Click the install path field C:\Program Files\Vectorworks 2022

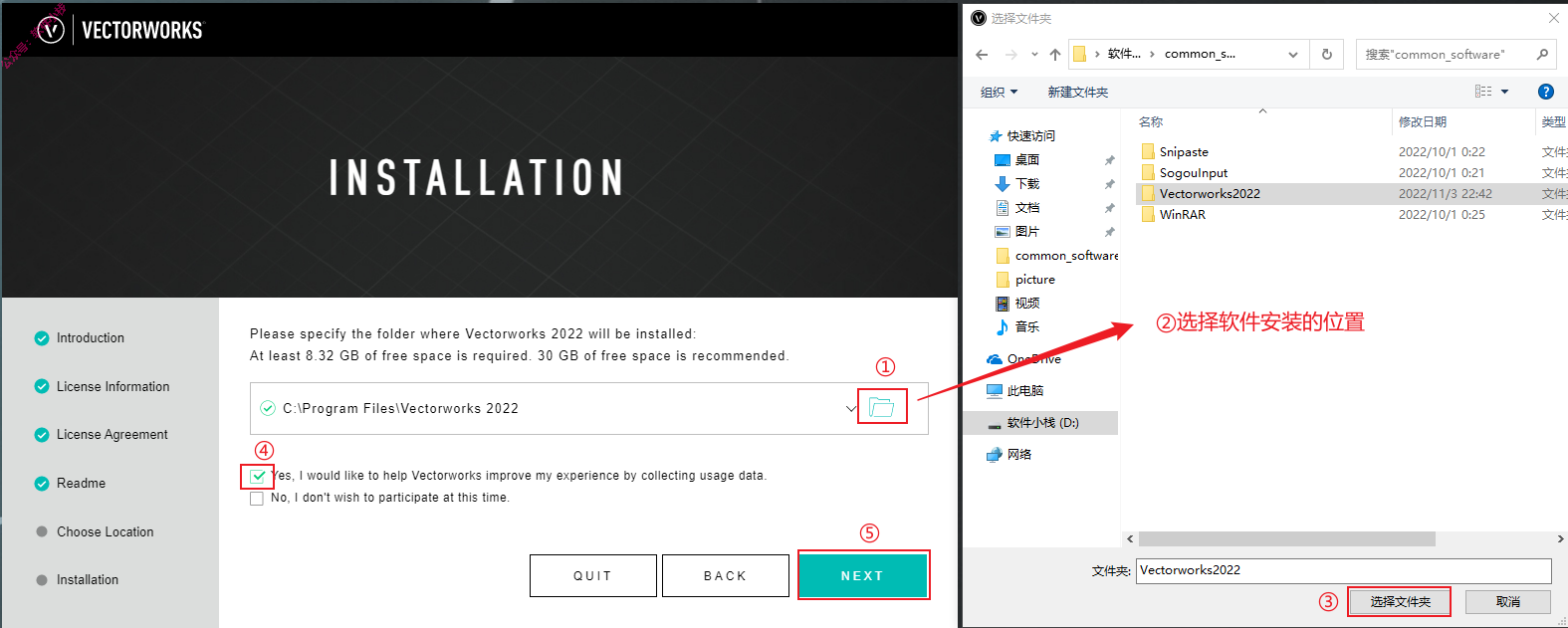click(589, 408)
